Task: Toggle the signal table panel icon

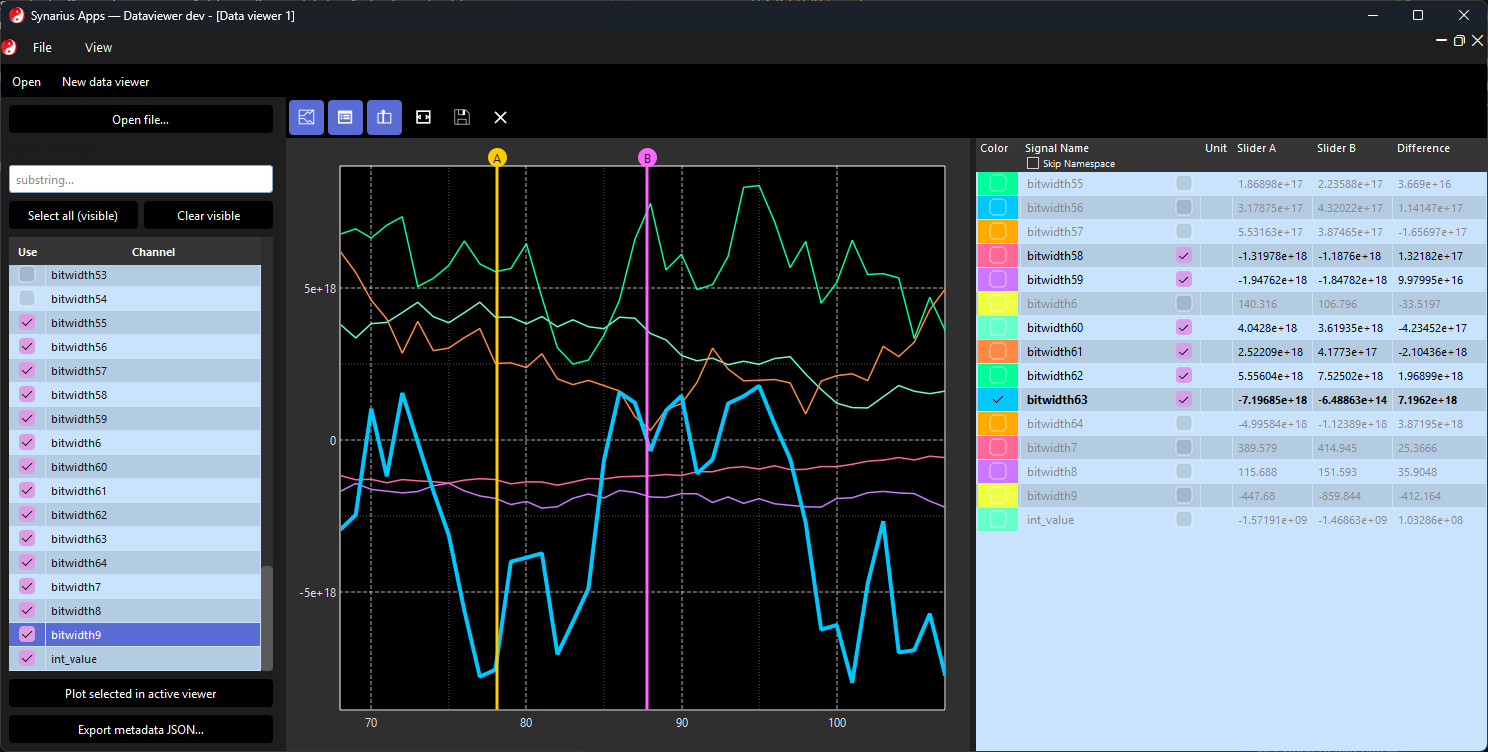Action: (x=345, y=117)
